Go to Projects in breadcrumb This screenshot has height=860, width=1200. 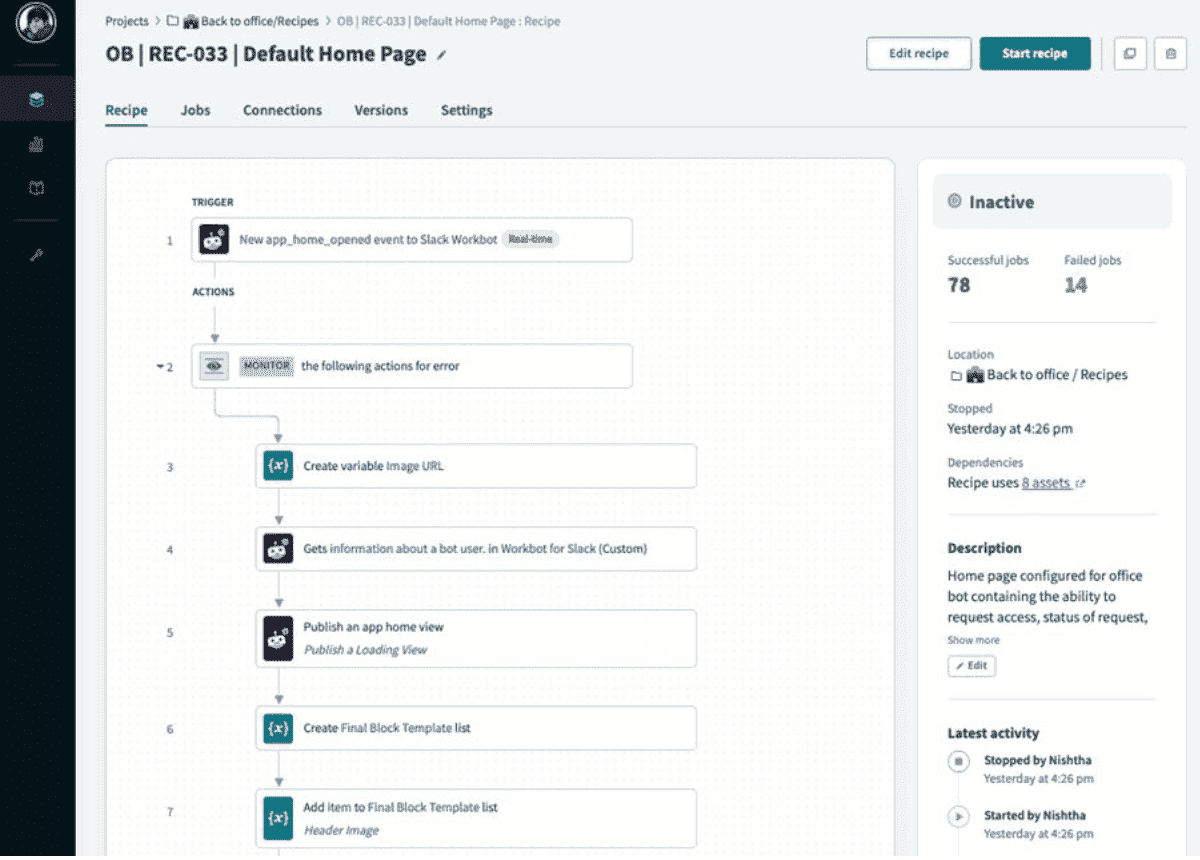pyautogui.click(x=127, y=21)
